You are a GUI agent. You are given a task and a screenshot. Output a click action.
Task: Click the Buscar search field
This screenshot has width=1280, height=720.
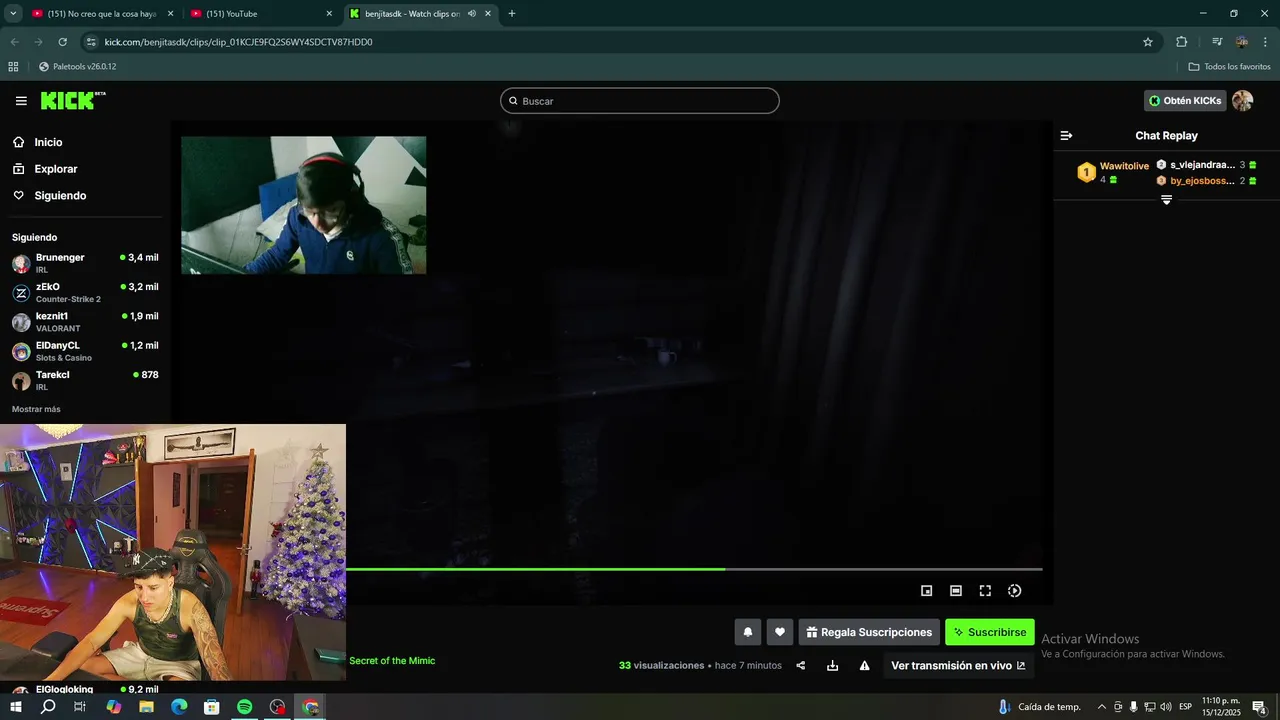tap(639, 101)
